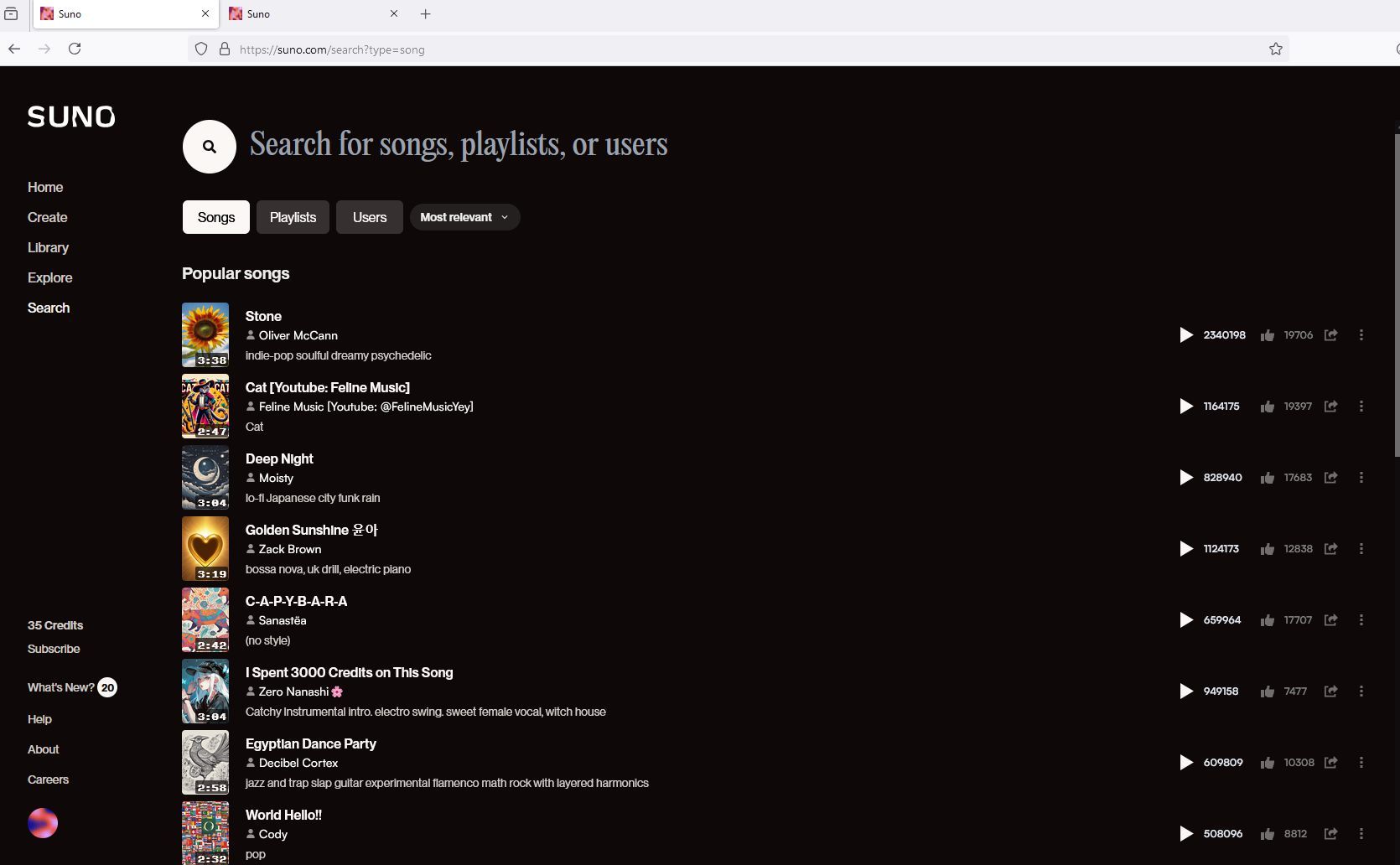Share the song Deep Night
Viewport: 1400px width, 865px height.
pos(1330,478)
